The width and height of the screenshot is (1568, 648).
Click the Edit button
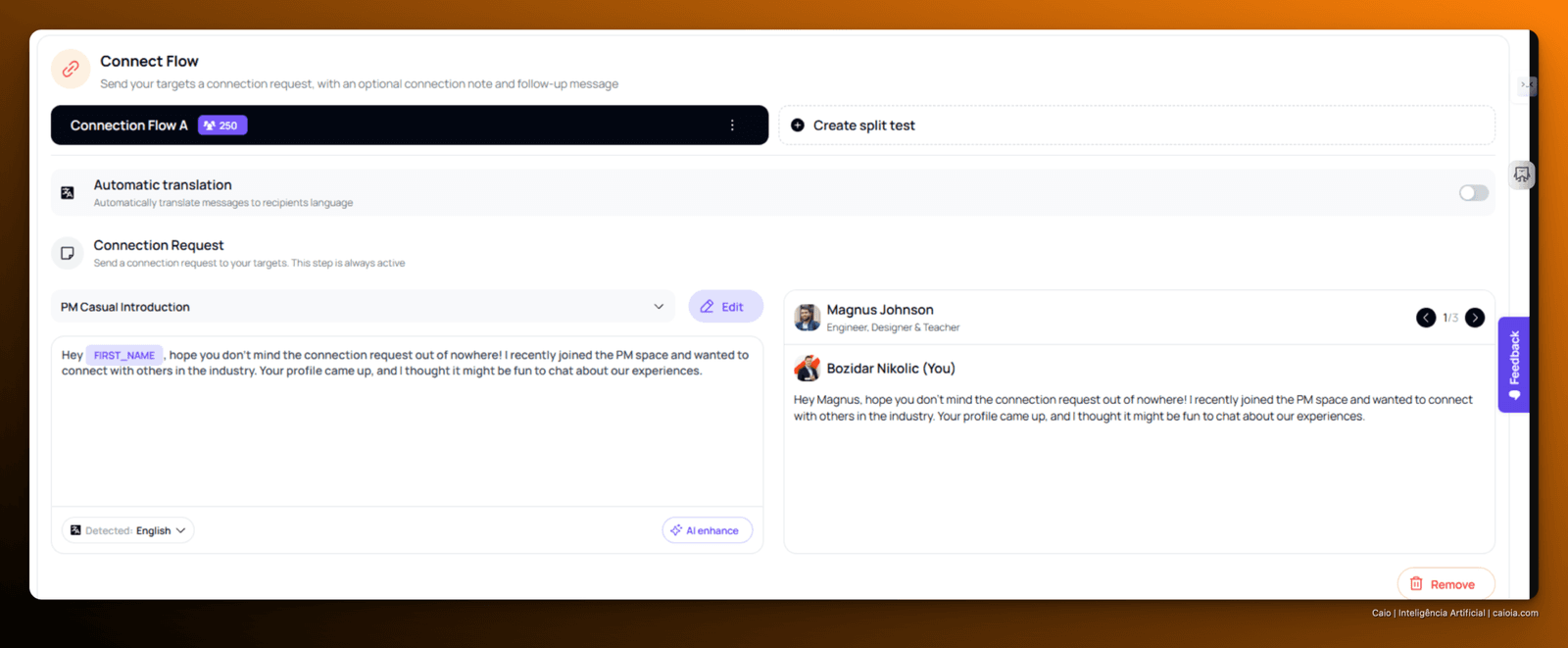point(725,307)
